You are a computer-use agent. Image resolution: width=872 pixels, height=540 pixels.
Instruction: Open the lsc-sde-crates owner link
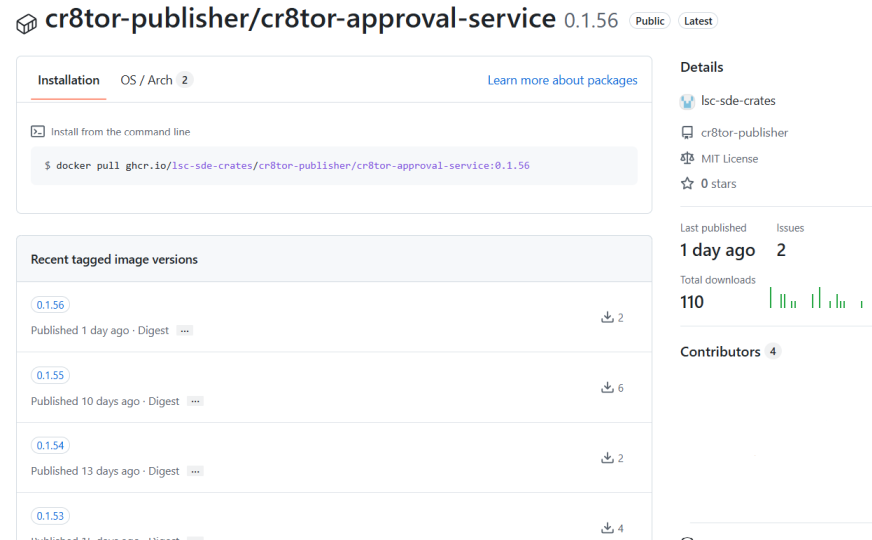[x=738, y=101]
